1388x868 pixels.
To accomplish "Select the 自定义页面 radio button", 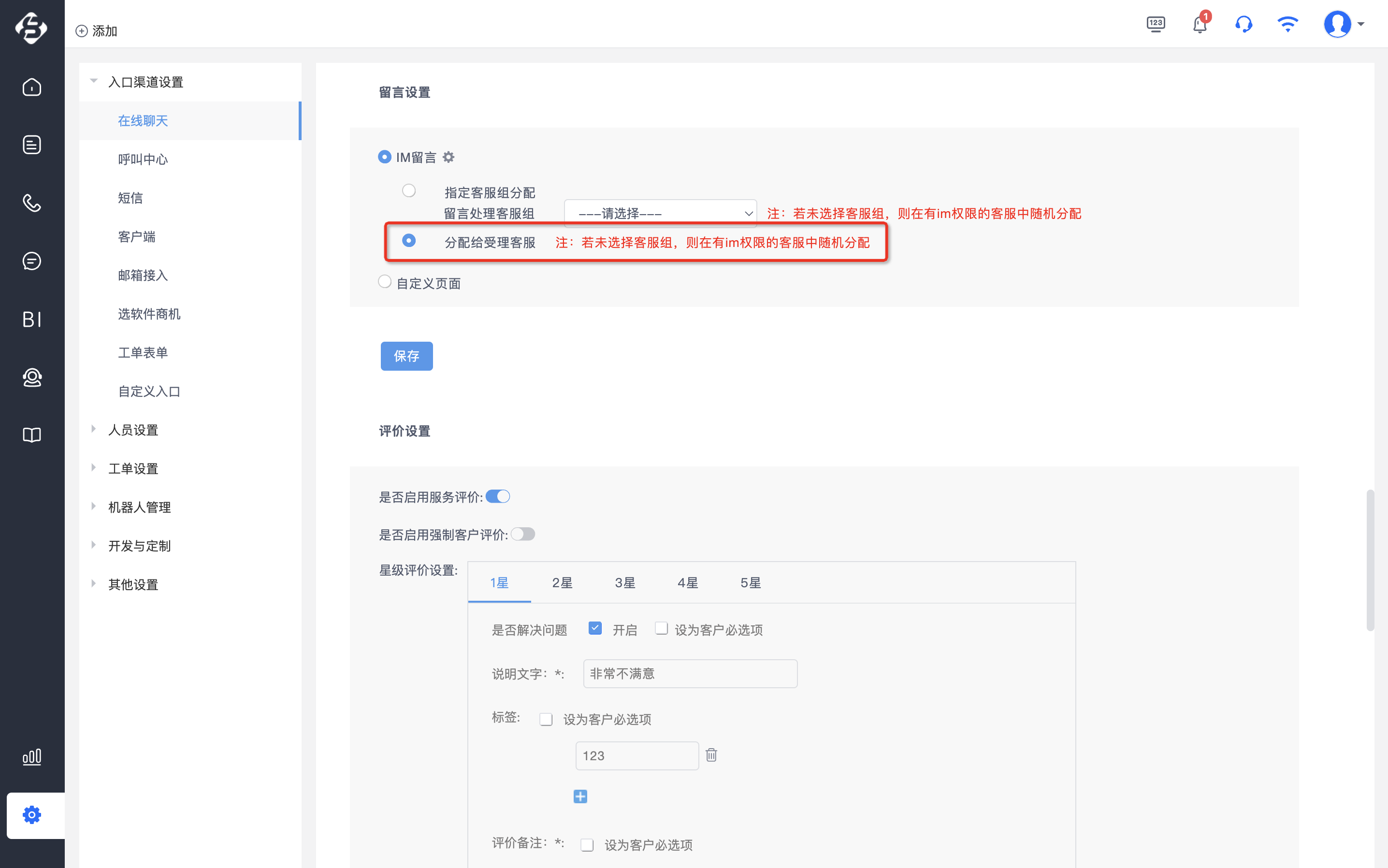I will pos(385,281).
